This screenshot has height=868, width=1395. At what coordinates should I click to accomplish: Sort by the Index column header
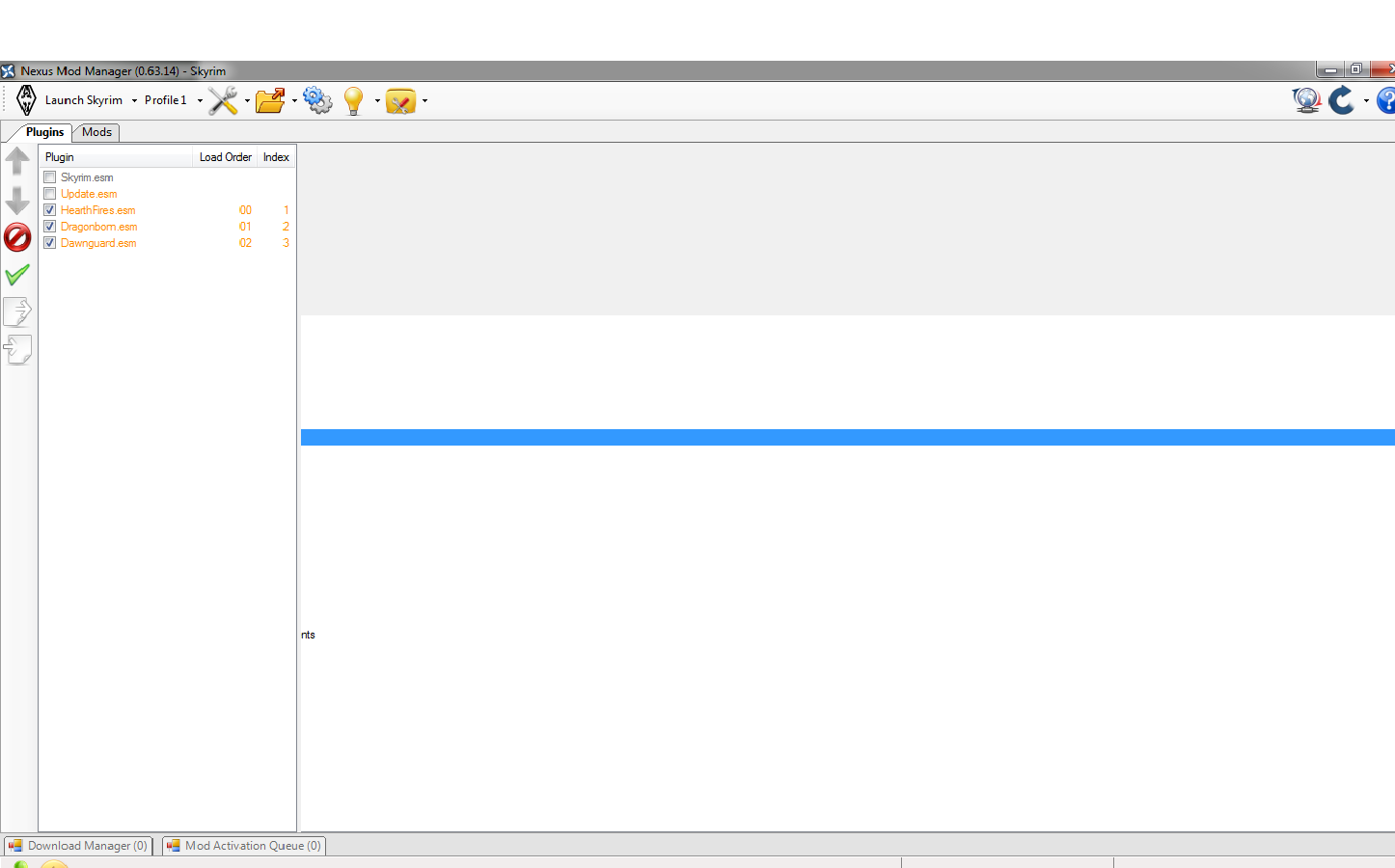276,157
